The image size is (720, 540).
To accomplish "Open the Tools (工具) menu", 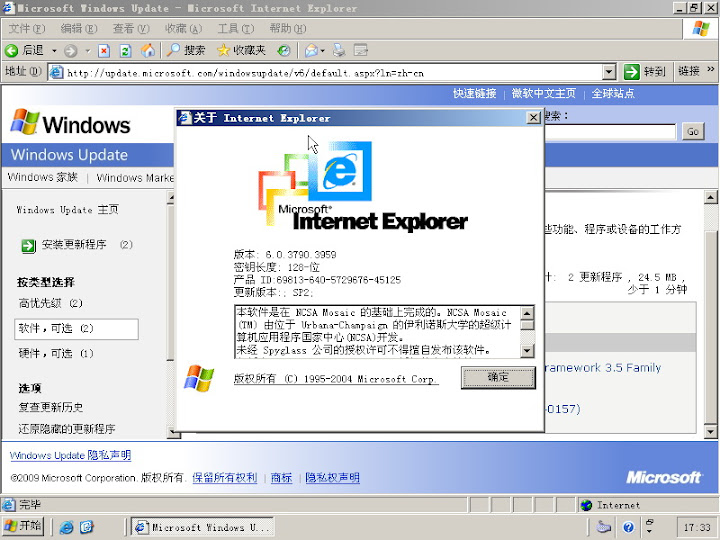I will coord(236,28).
